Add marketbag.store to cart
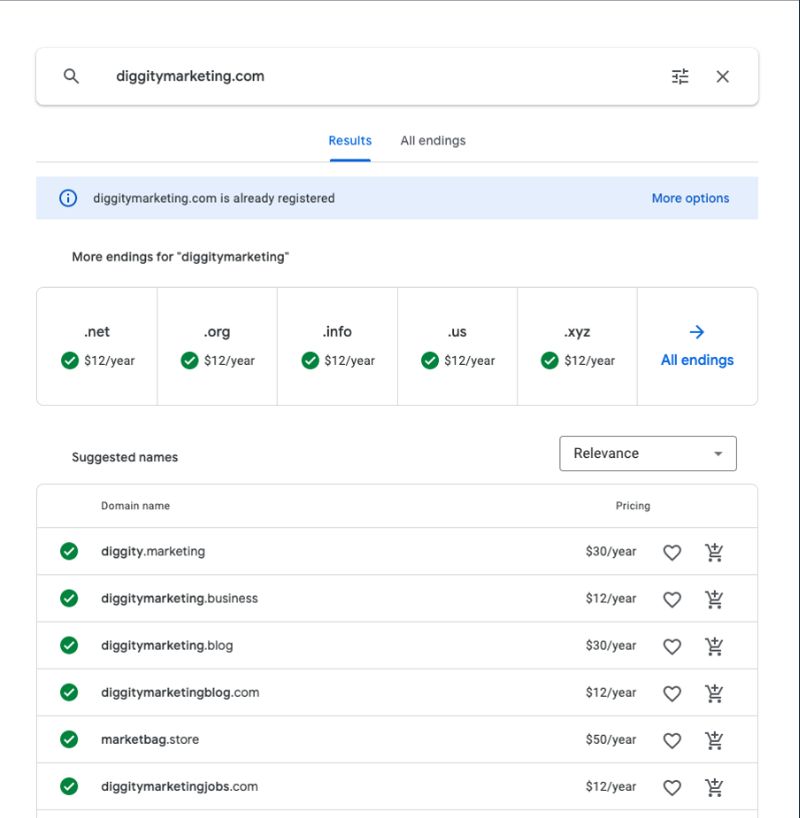 (x=714, y=740)
